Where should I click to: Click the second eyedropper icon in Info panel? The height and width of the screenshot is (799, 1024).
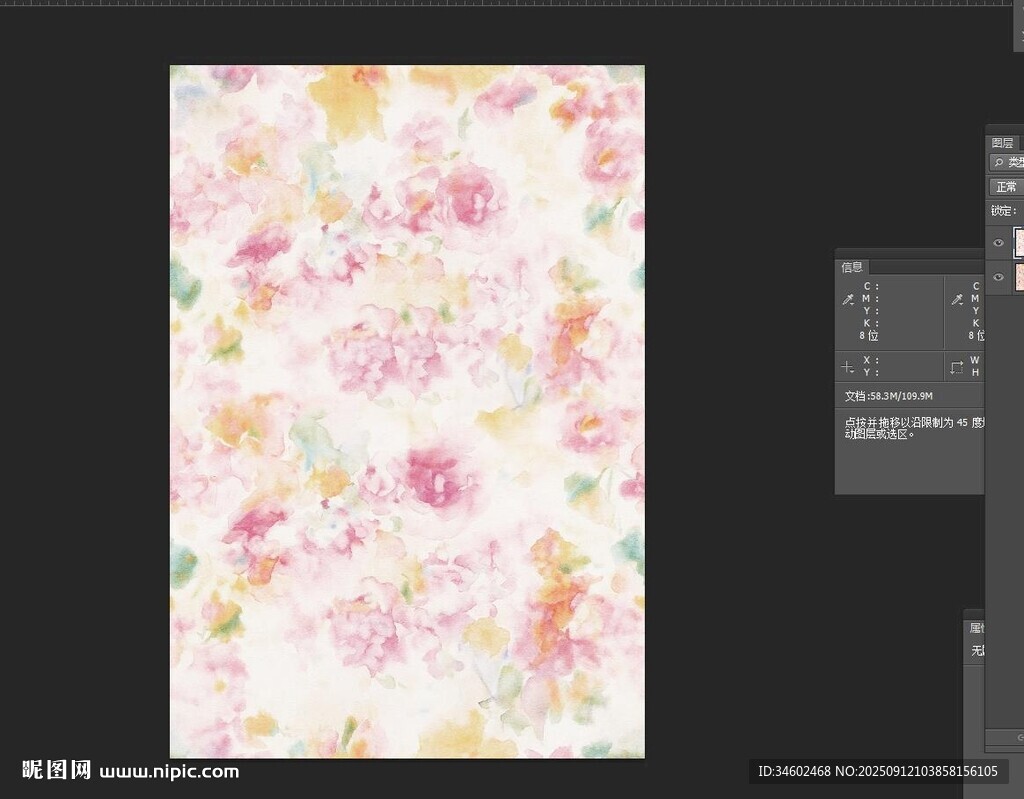(x=957, y=299)
